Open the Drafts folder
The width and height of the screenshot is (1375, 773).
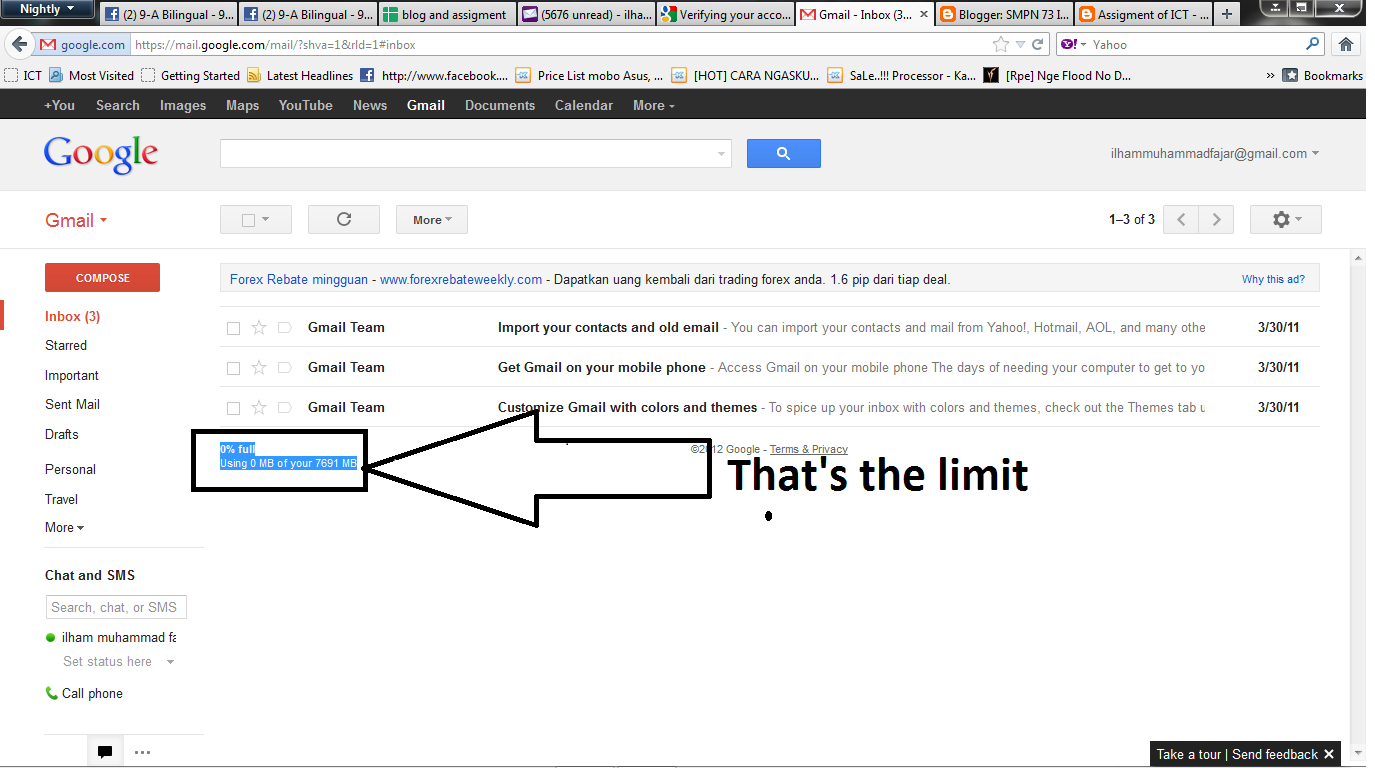tap(62, 434)
